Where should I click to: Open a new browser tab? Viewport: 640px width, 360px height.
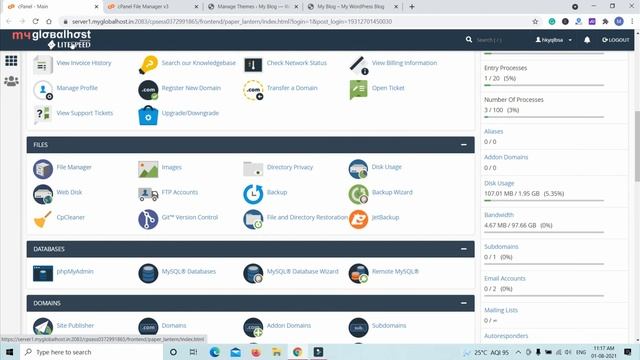(412, 7)
